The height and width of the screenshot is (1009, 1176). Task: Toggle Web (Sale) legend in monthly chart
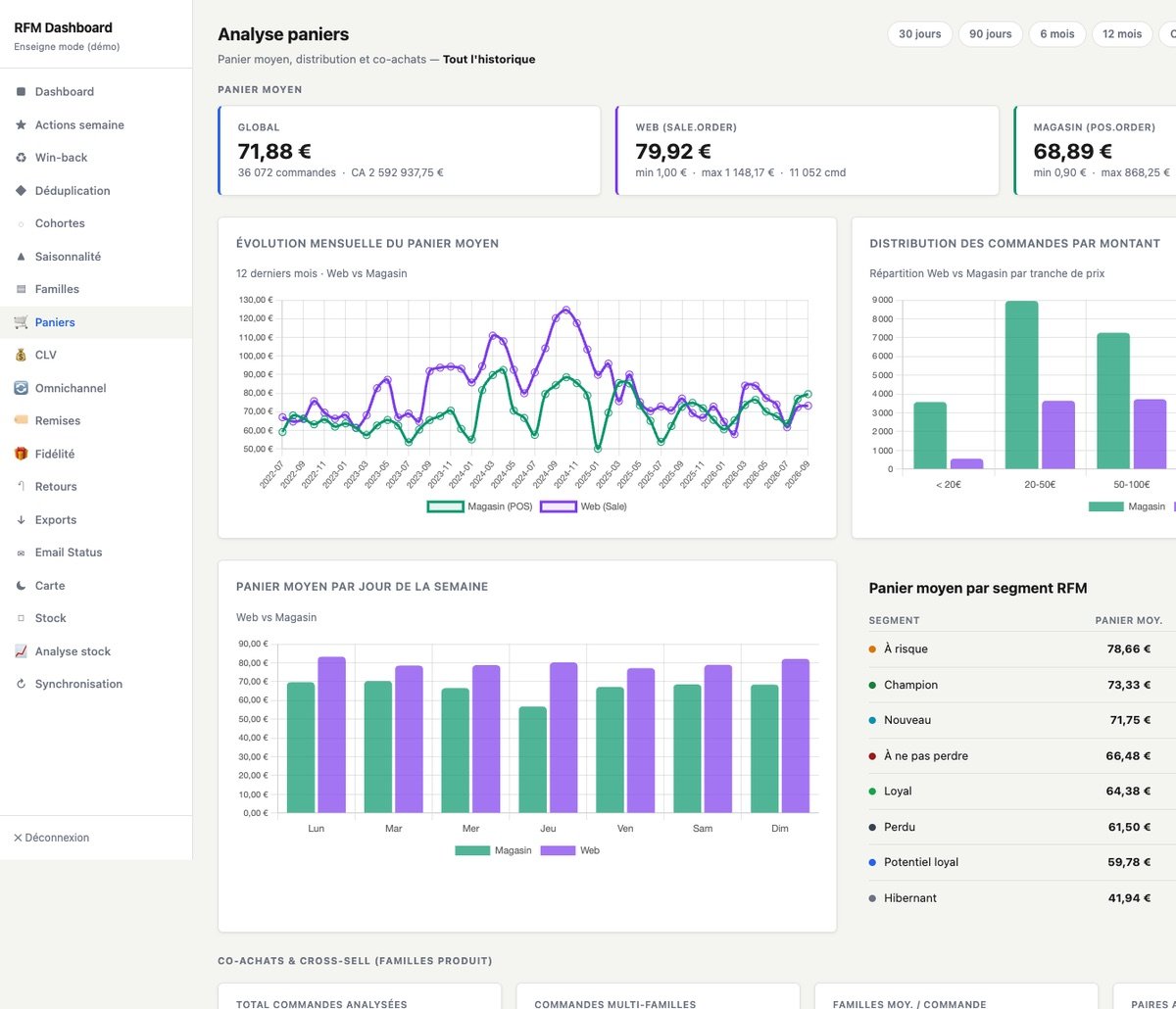click(x=584, y=506)
